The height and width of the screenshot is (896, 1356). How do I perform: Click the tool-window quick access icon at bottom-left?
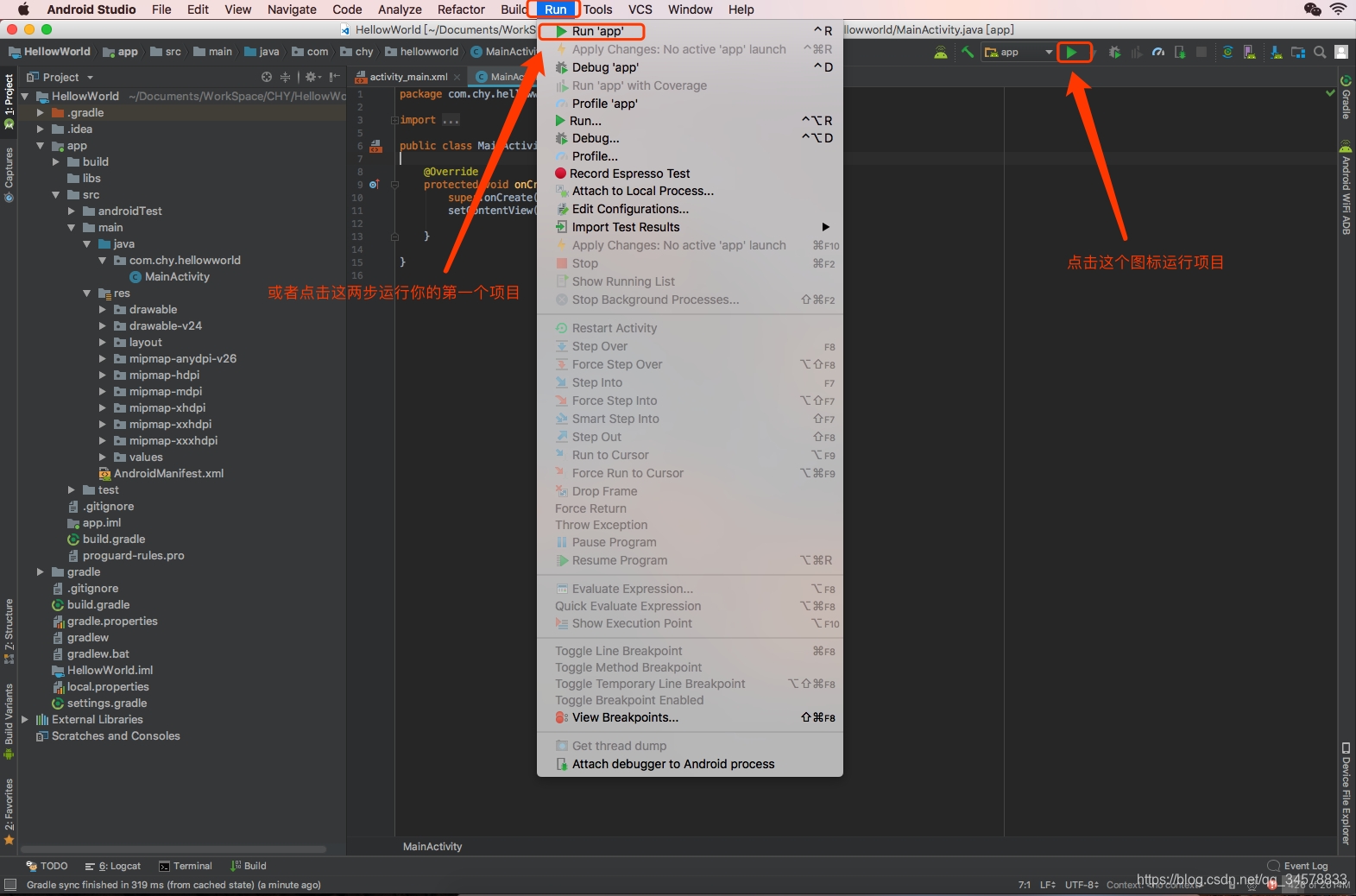(x=10, y=885)
